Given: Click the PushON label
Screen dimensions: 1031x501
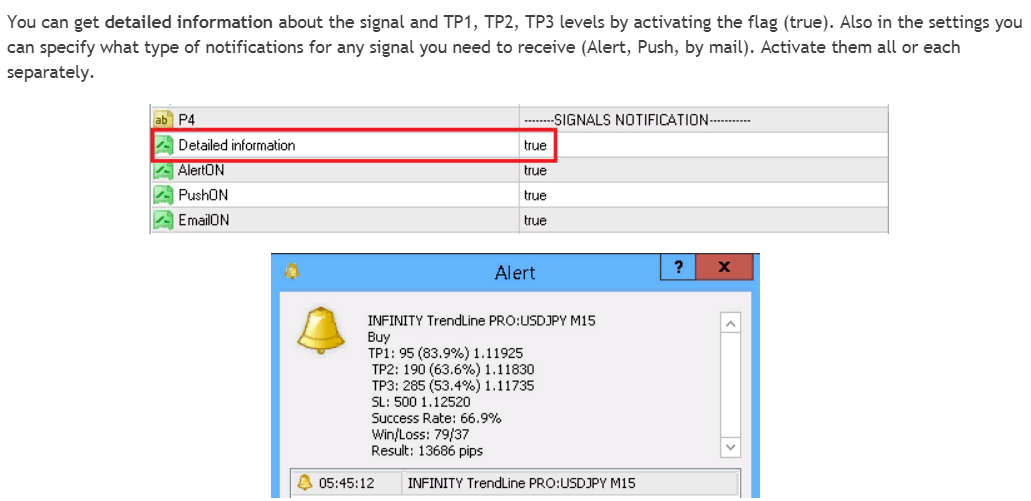Looking at the screenshot, I should pyautogui.click(x=203, y=195).
